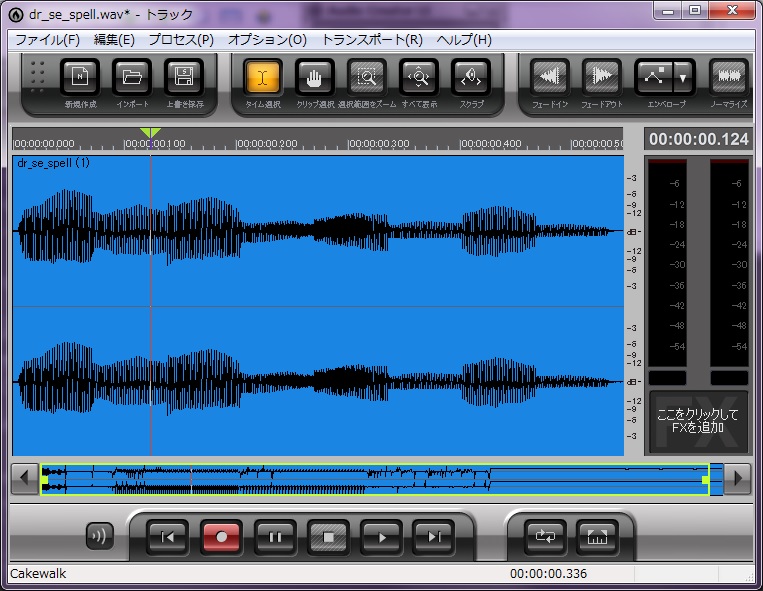Toggle the audio speaker icon button
Screen dimensions: 763x591
coord(100,536)
